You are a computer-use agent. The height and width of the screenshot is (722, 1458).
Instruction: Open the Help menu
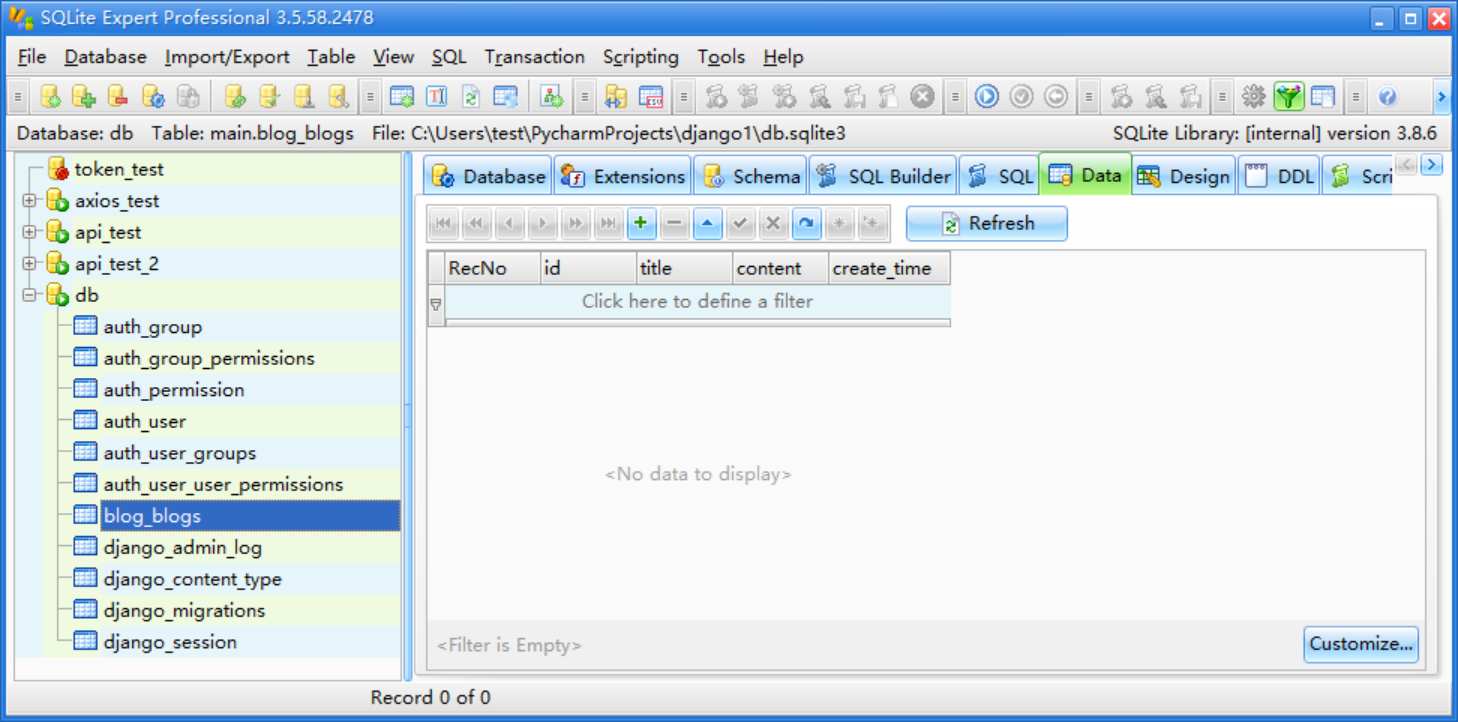point(783,57)
